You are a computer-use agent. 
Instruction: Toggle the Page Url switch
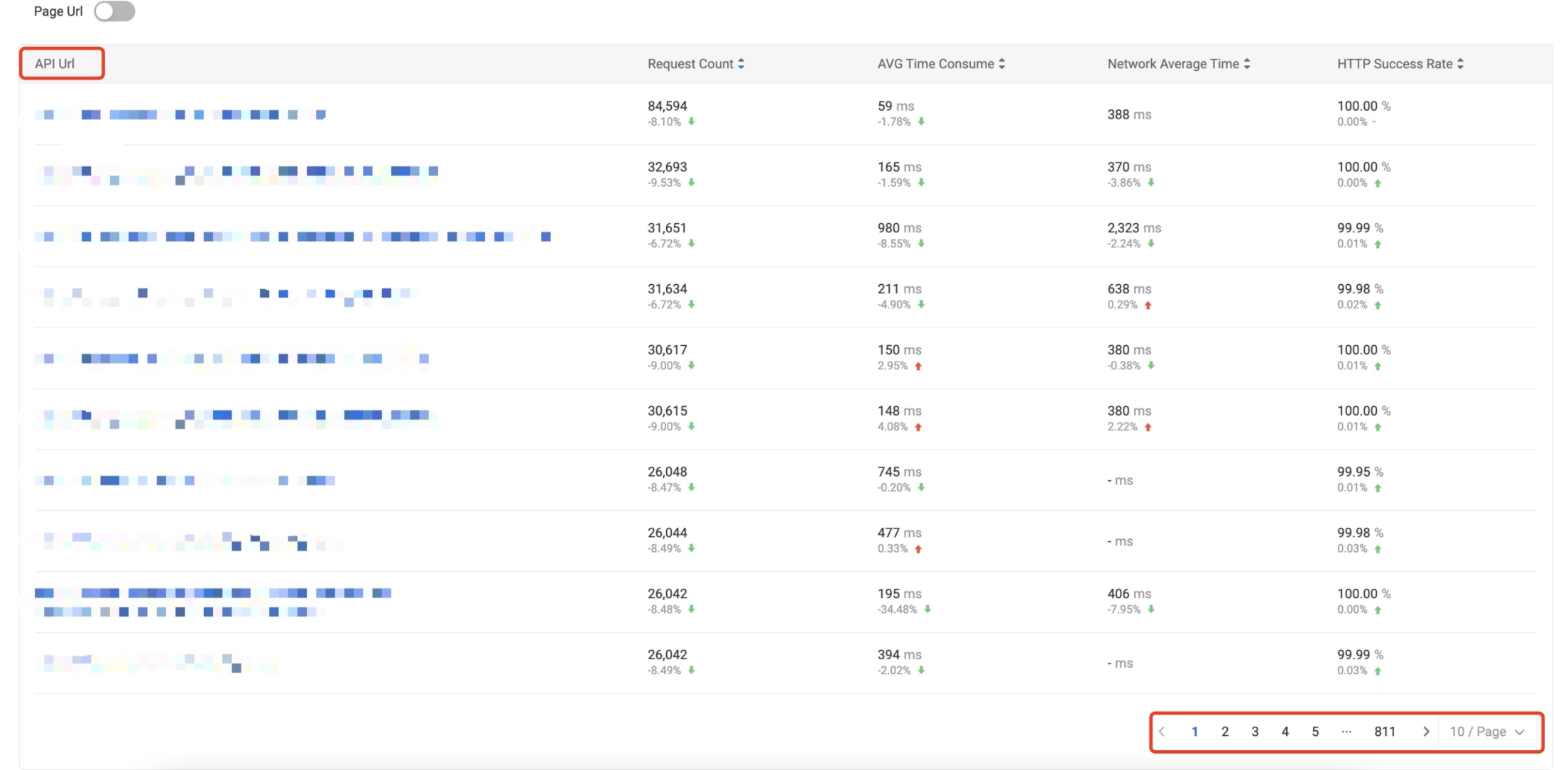(114, 11)
